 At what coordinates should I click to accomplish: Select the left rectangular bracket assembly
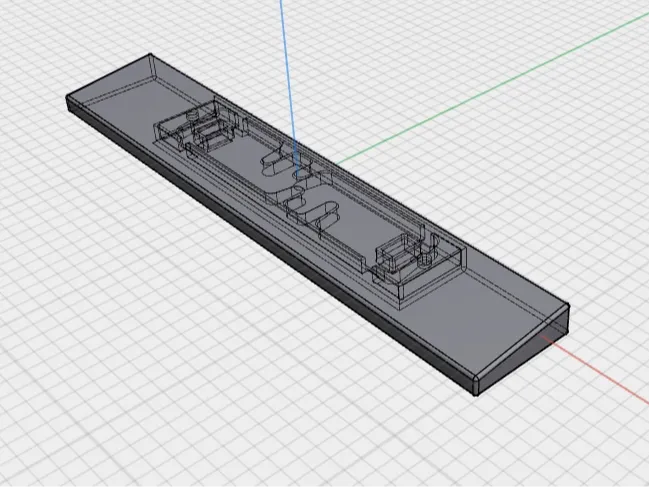coord(197,128)
